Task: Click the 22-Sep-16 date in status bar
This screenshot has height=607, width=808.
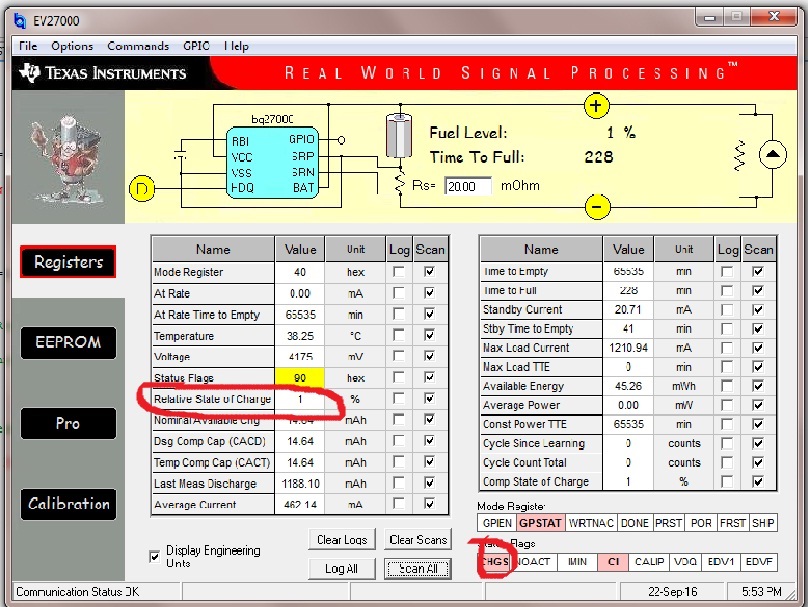Action: tap(672, 592)
